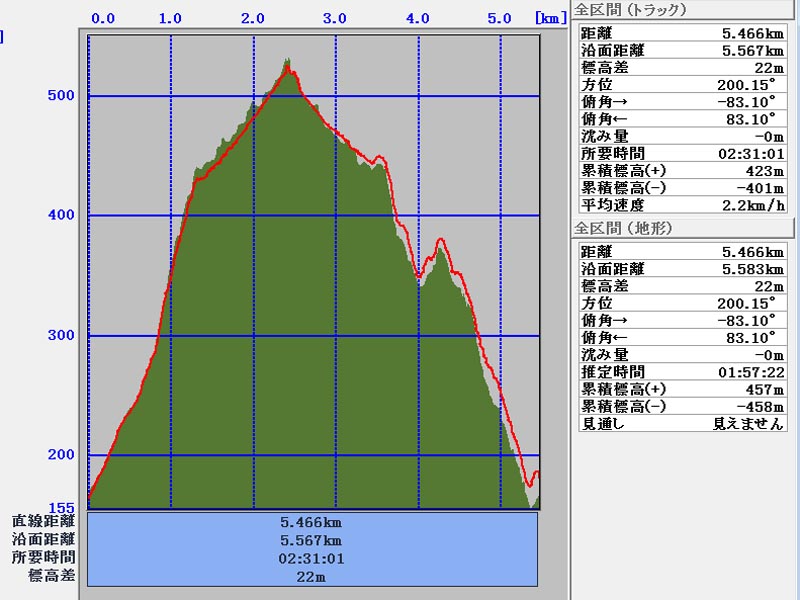Select the 推定時間 01:57:22 row

click(x=682, y=372)
